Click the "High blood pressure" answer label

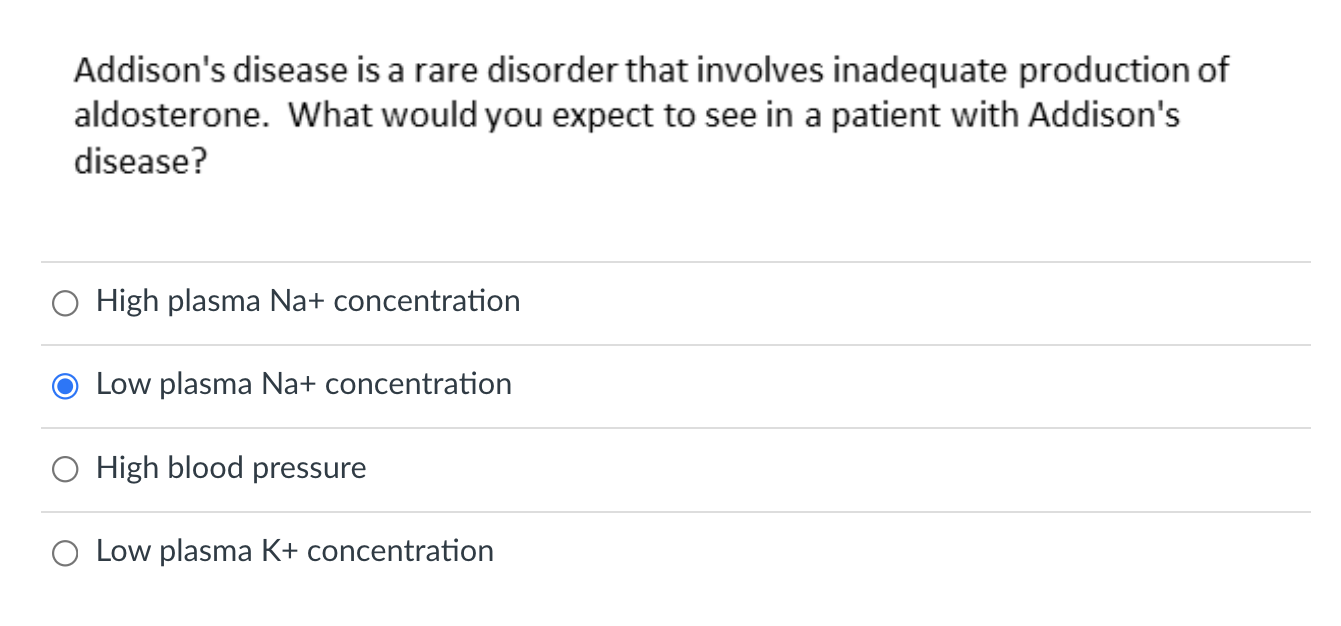click(x=231, y=468)
